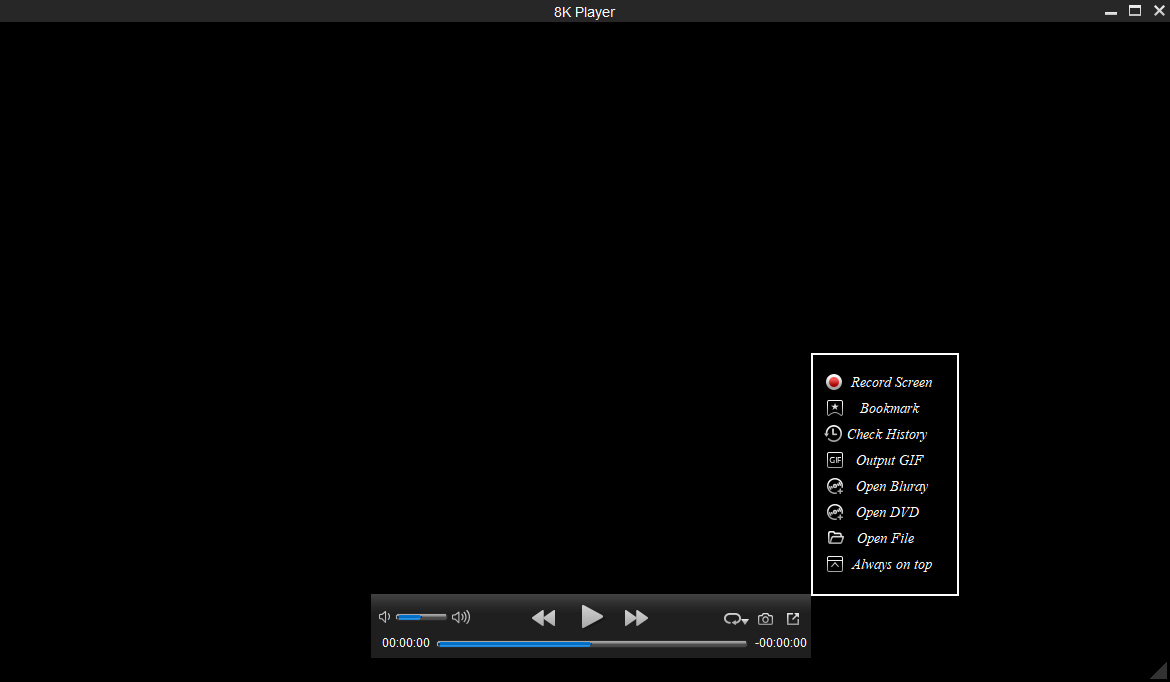Mute audio using the low-volume speaker icon

[x=384, y=617]
